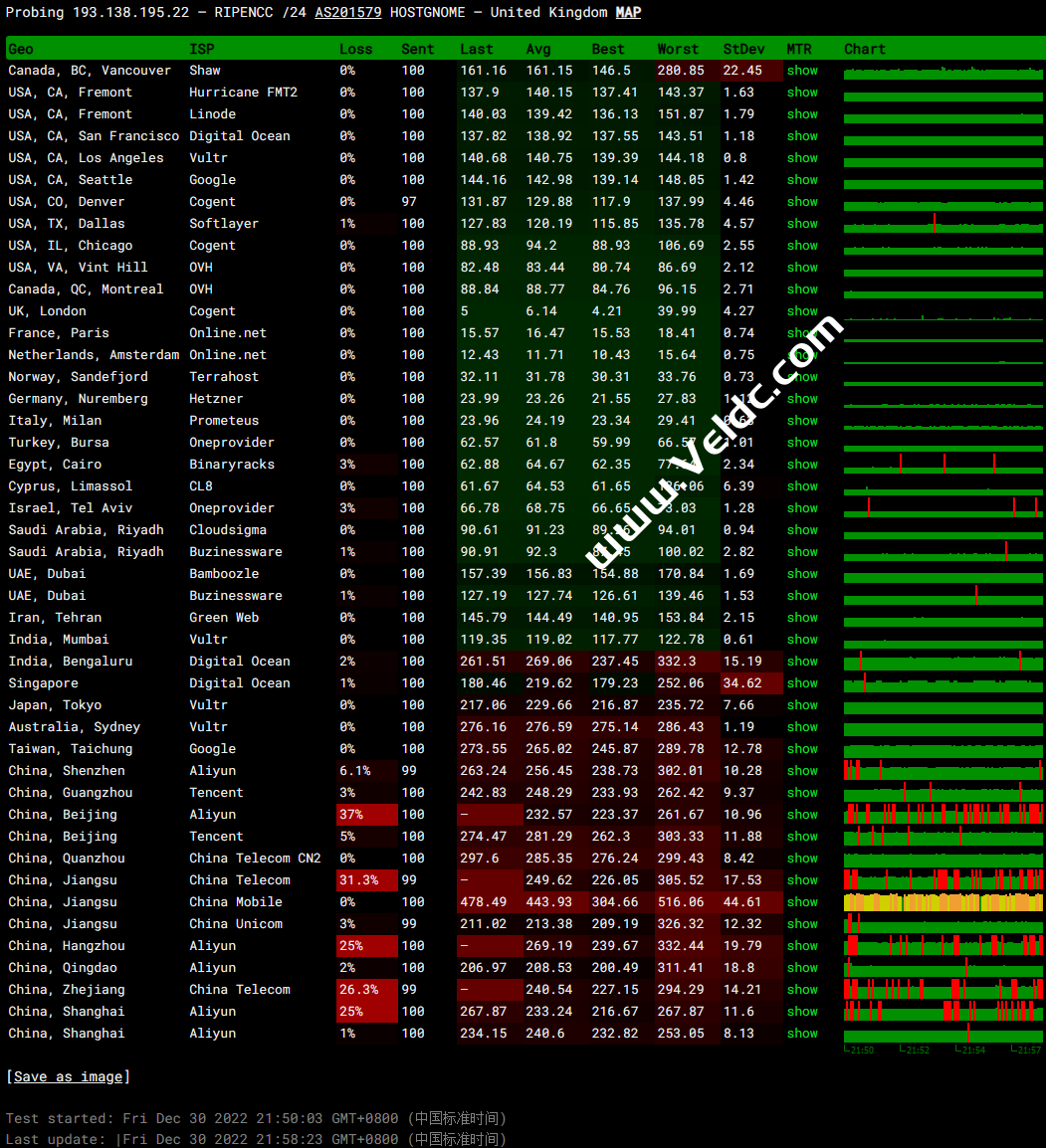This screenshot has width=1046, height=1148.
Task: Click the 37% loss cell for Beijing Aliyun
Action: tap(367, 815)
